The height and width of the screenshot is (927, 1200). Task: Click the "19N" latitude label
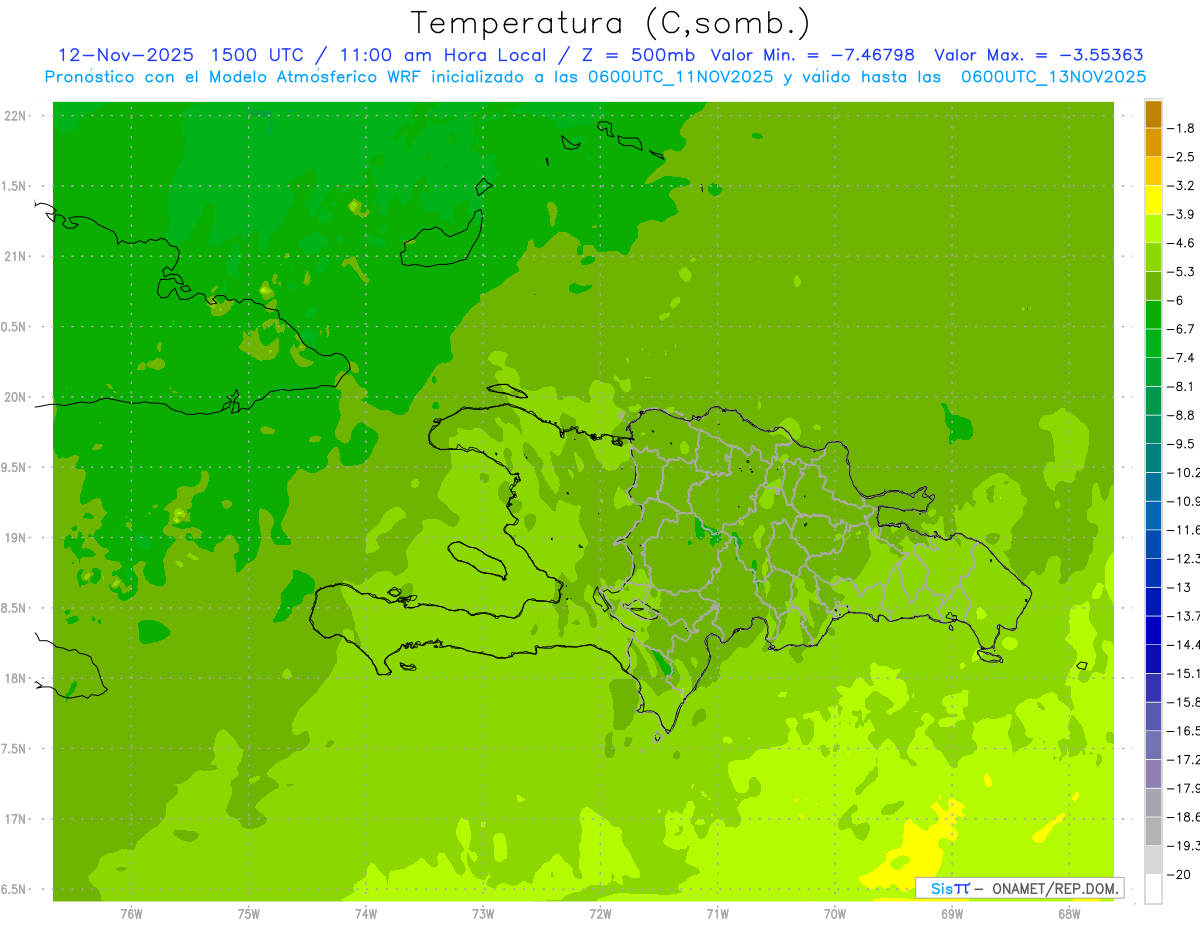coord(15,538)
